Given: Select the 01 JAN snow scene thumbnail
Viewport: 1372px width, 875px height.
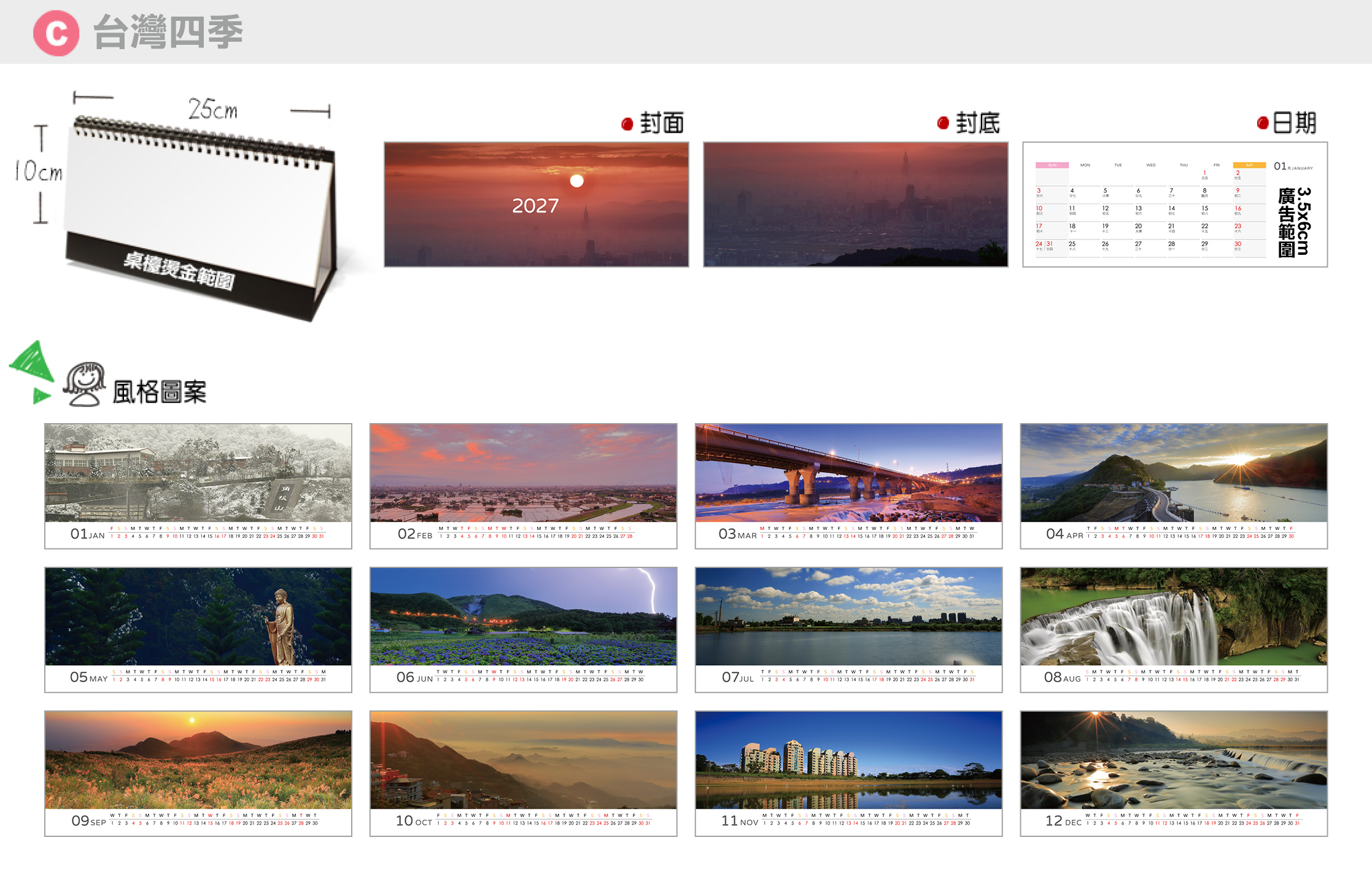Looking at the screenshot, I should (x=198, y=486).
